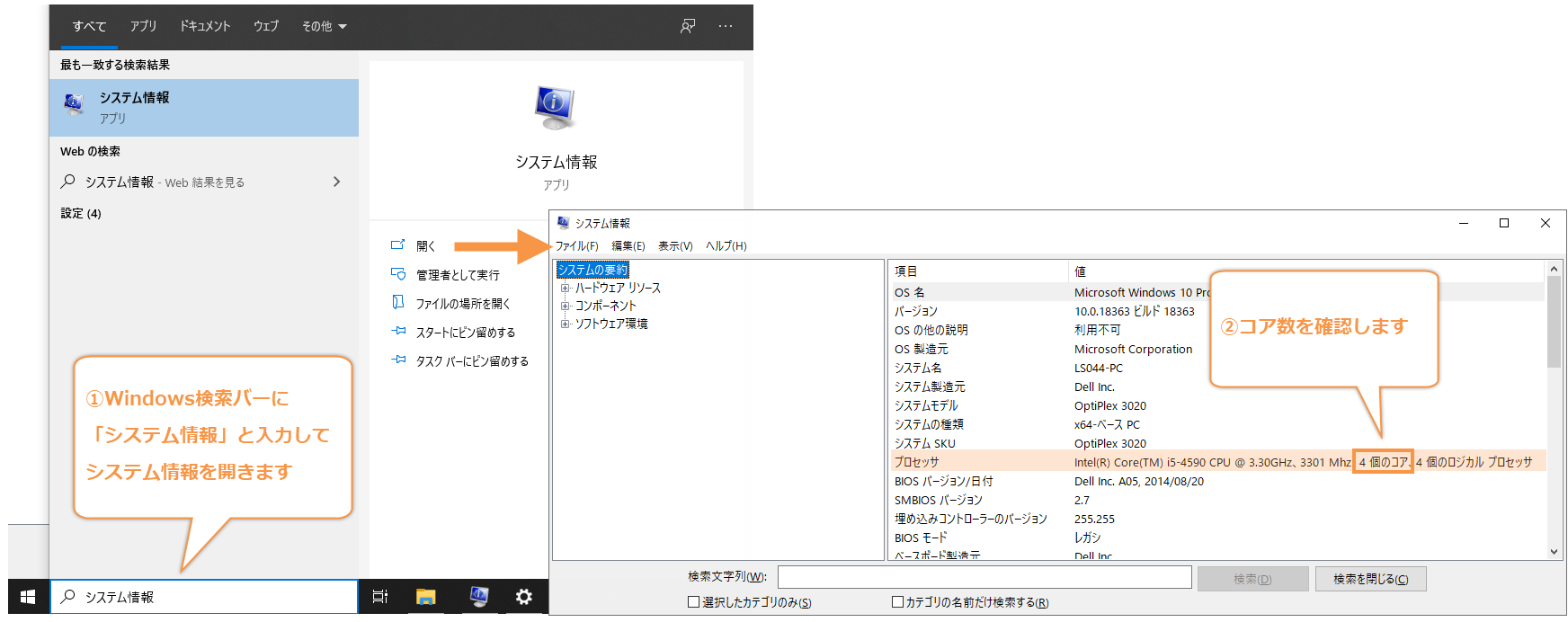Screen dimensions: 1568x622
Task: Open the 編集(E) menu
Action: coord(628,246)
